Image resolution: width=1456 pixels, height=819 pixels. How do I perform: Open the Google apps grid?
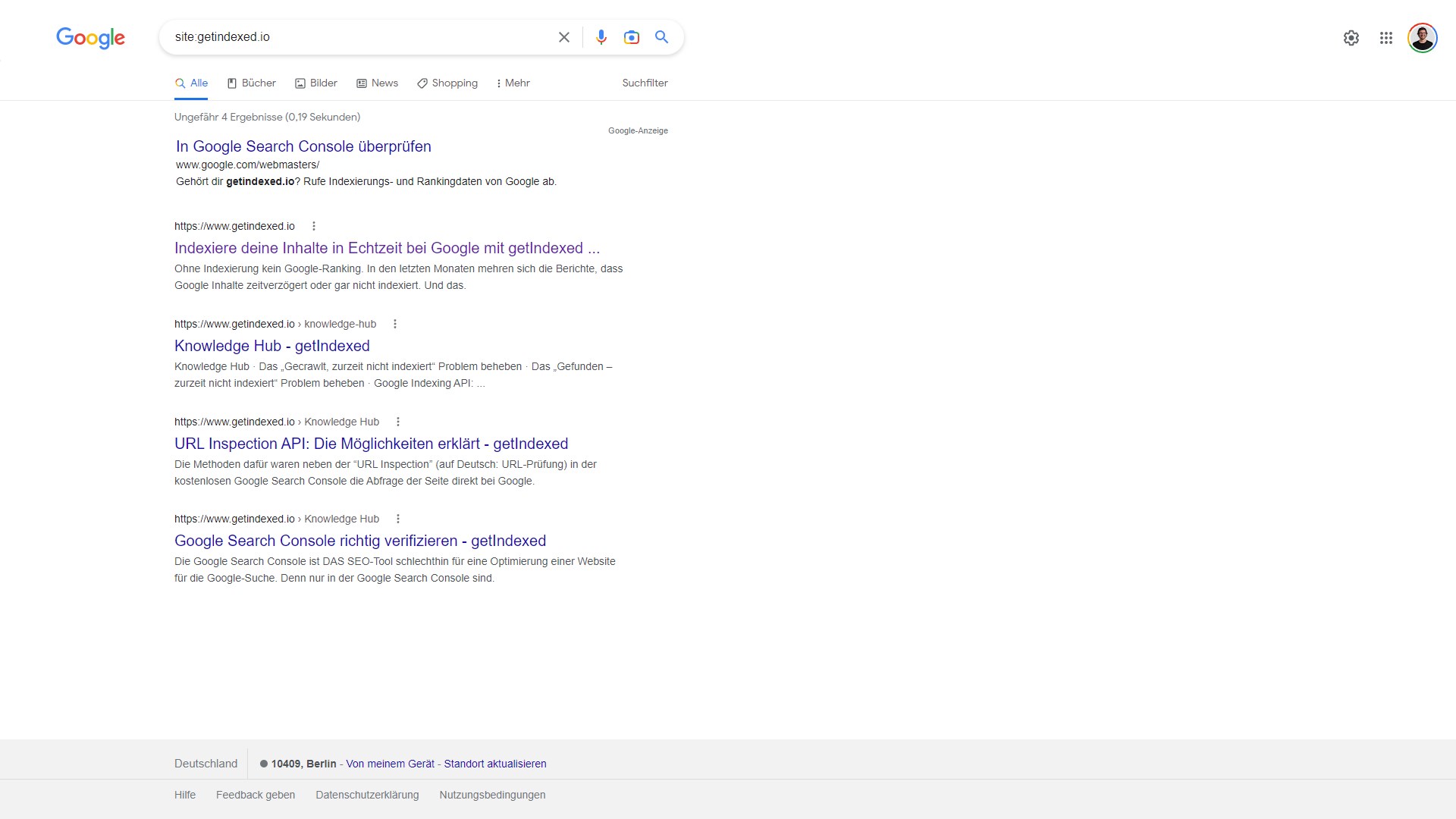1386,38
